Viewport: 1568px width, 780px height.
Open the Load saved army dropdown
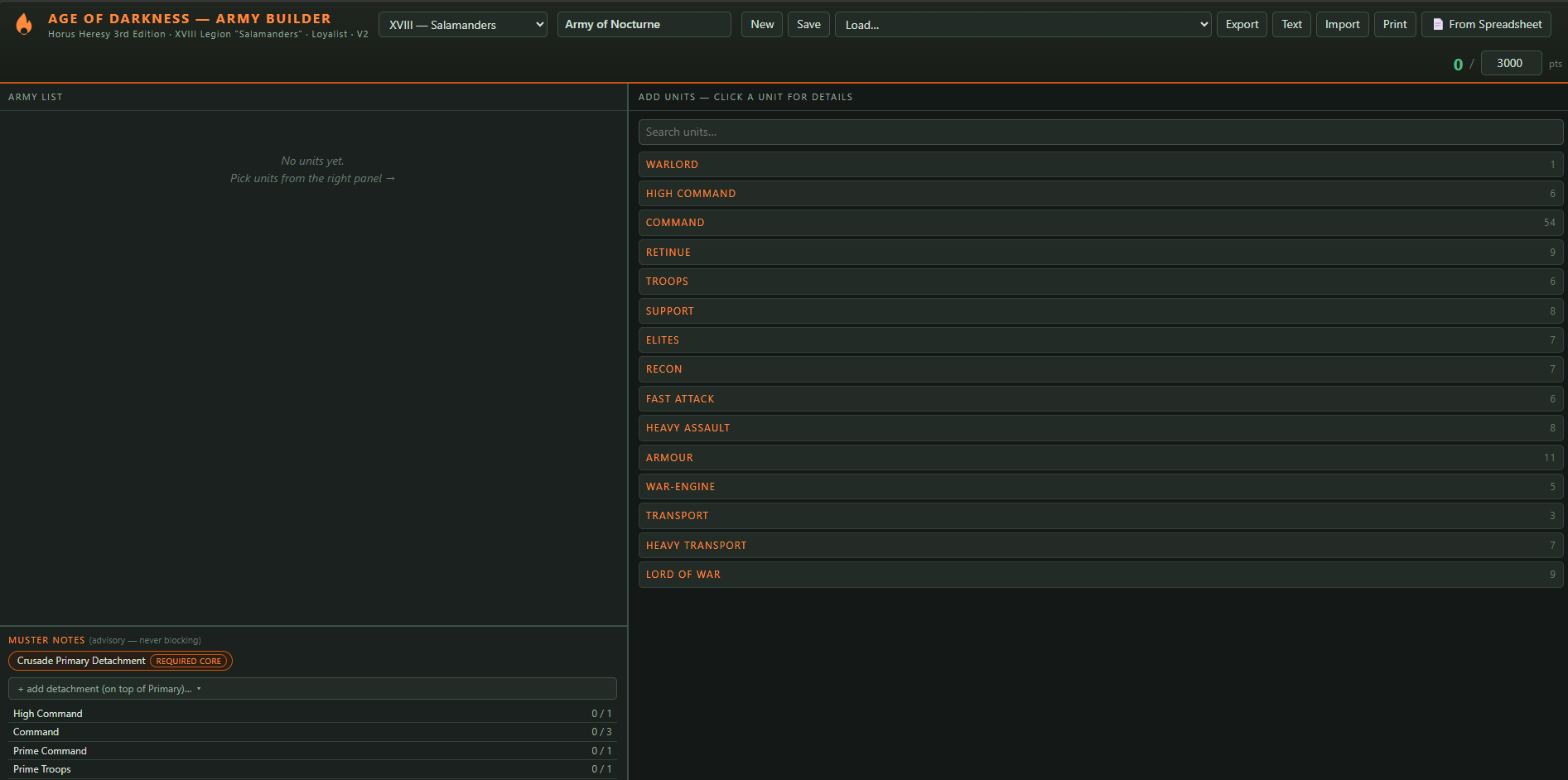[1023, 25]
